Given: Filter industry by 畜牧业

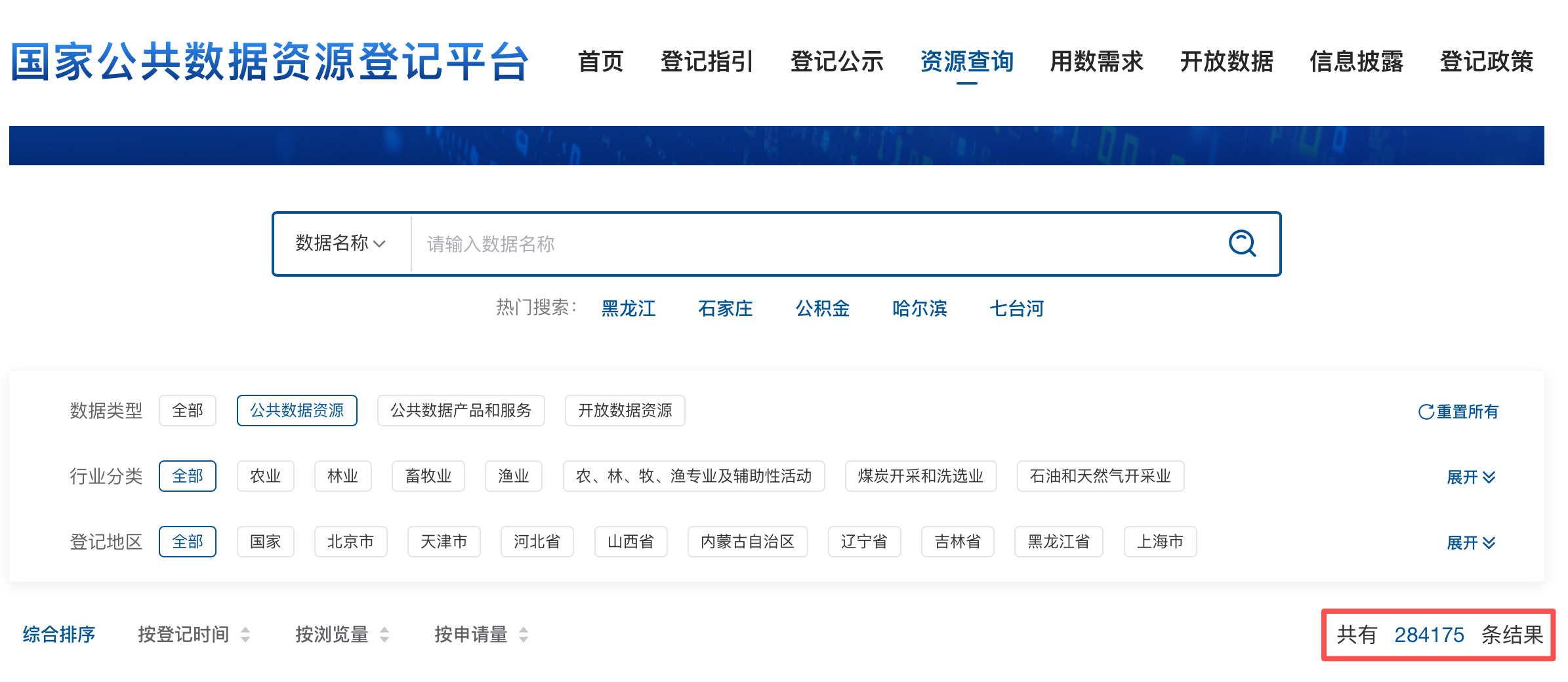Looking at the screenshot, I should (428, 476).
